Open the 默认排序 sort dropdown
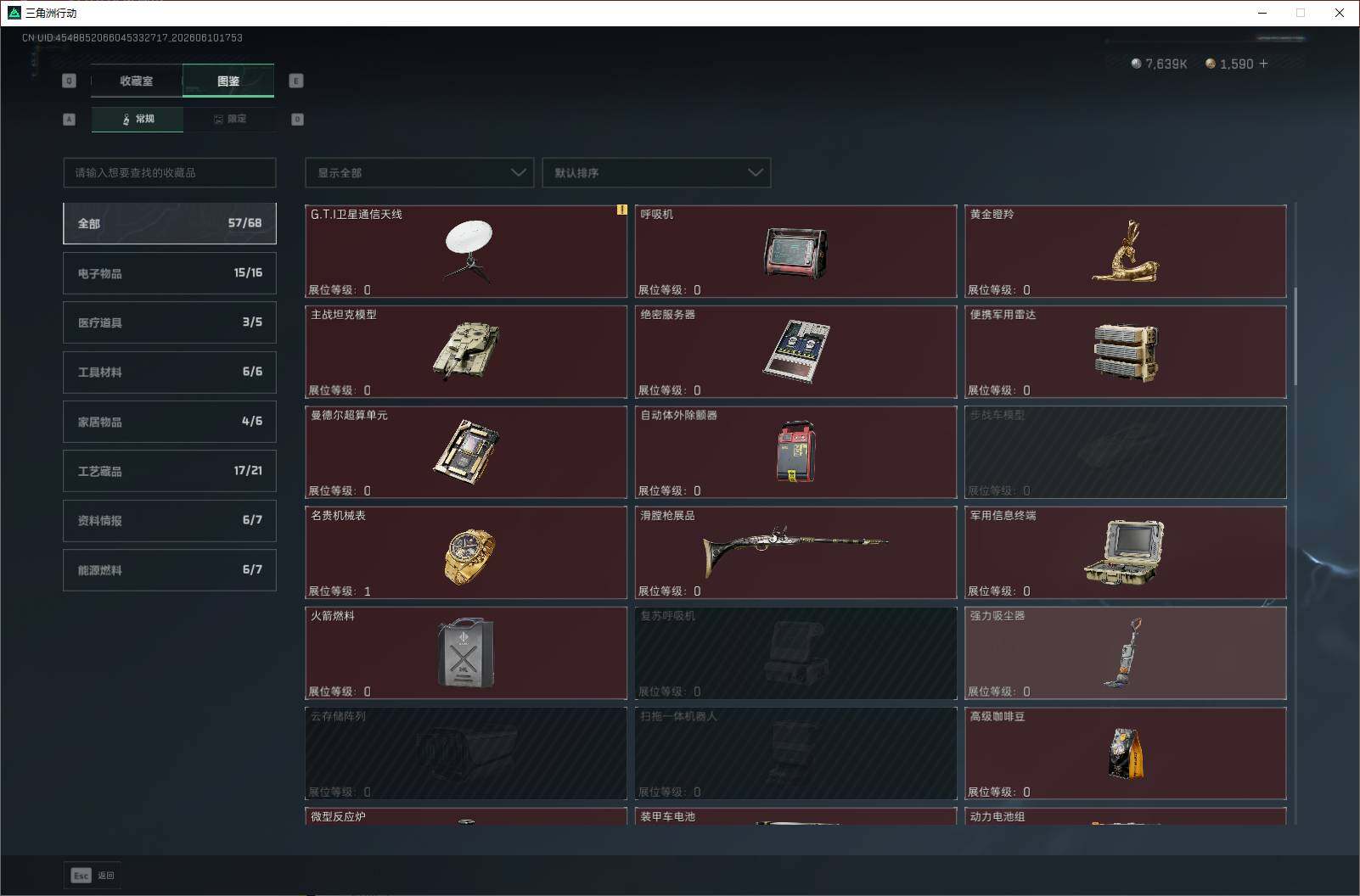The image size is (1360, 896). [656, 172]
